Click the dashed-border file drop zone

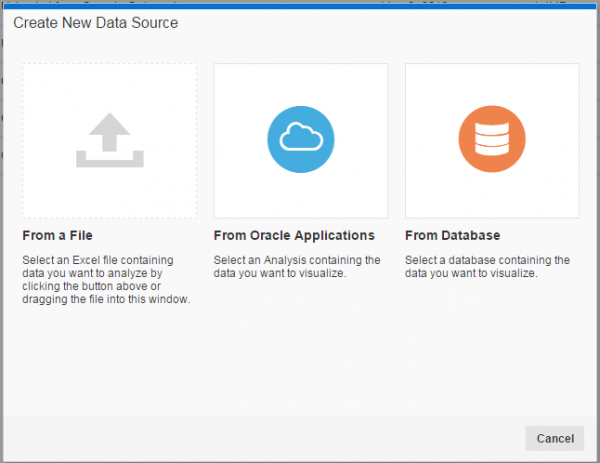[110, 141]
